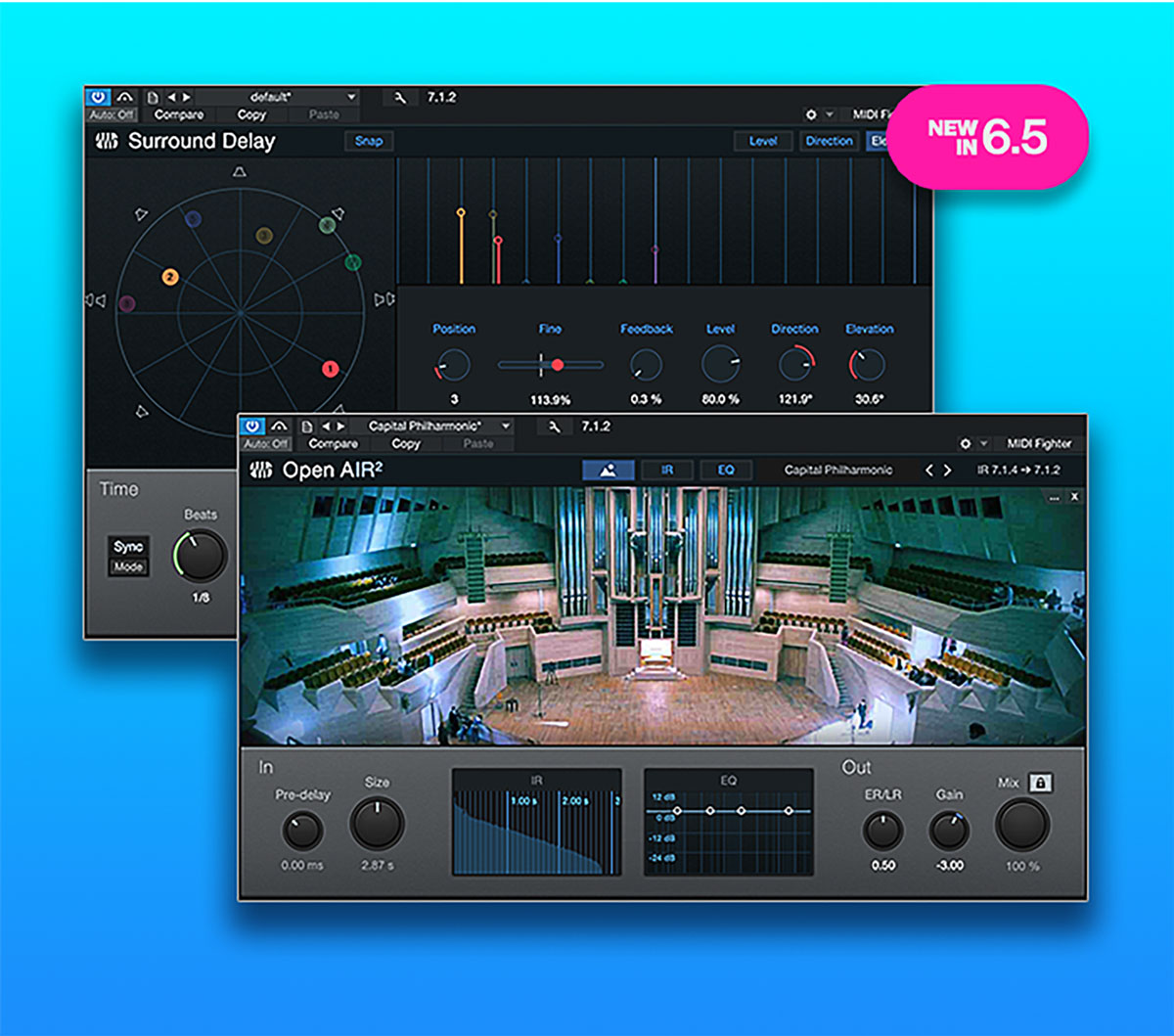Select the venue photo view icon in Open AIR

point(608,469)
